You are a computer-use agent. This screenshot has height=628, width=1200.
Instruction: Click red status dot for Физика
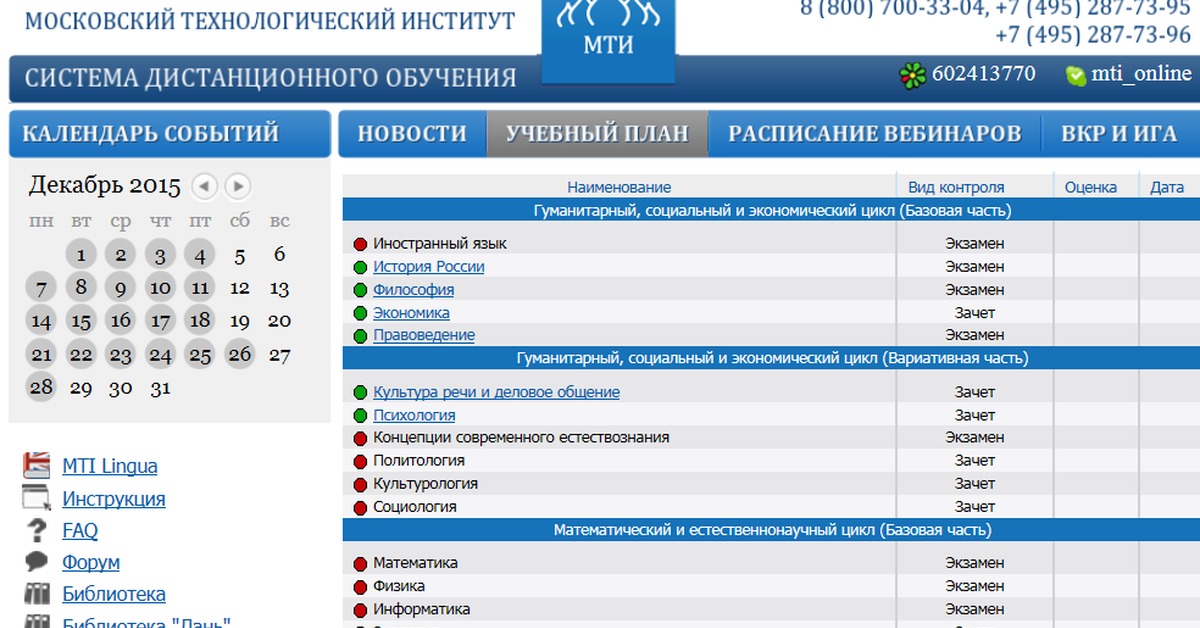[x=361, y=587]
